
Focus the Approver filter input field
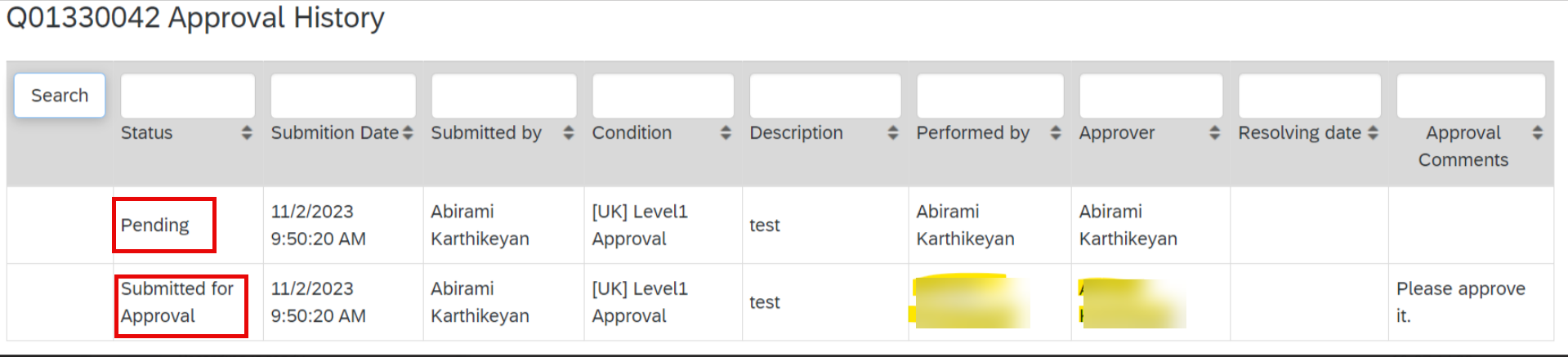pos(1151,96)
